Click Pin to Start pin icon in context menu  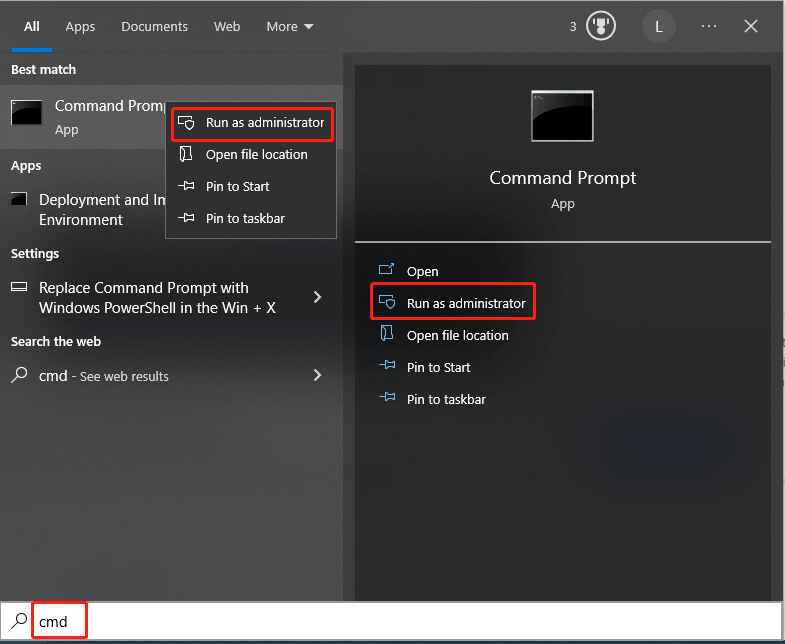(x=186, y=186)
